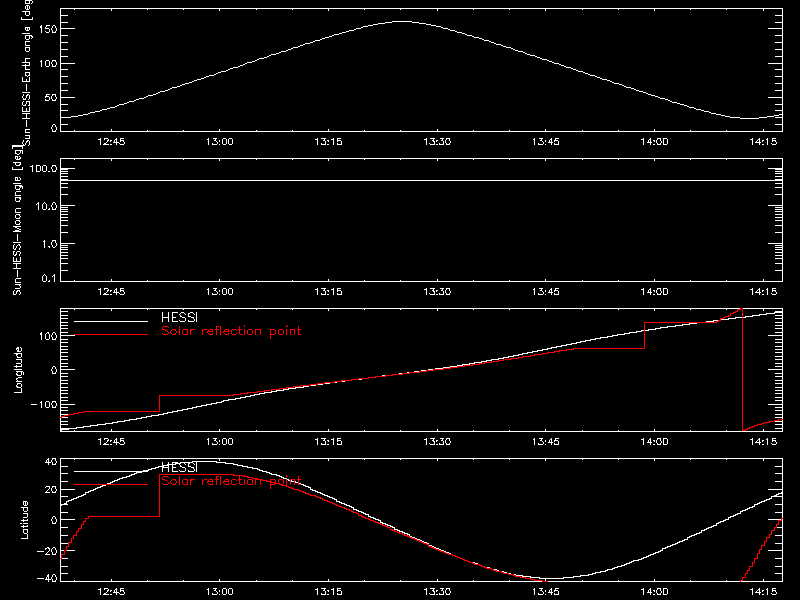Click red vertical drop in Longitude plot
Viewport: 800px width, 600px height.
click(742, 370)
